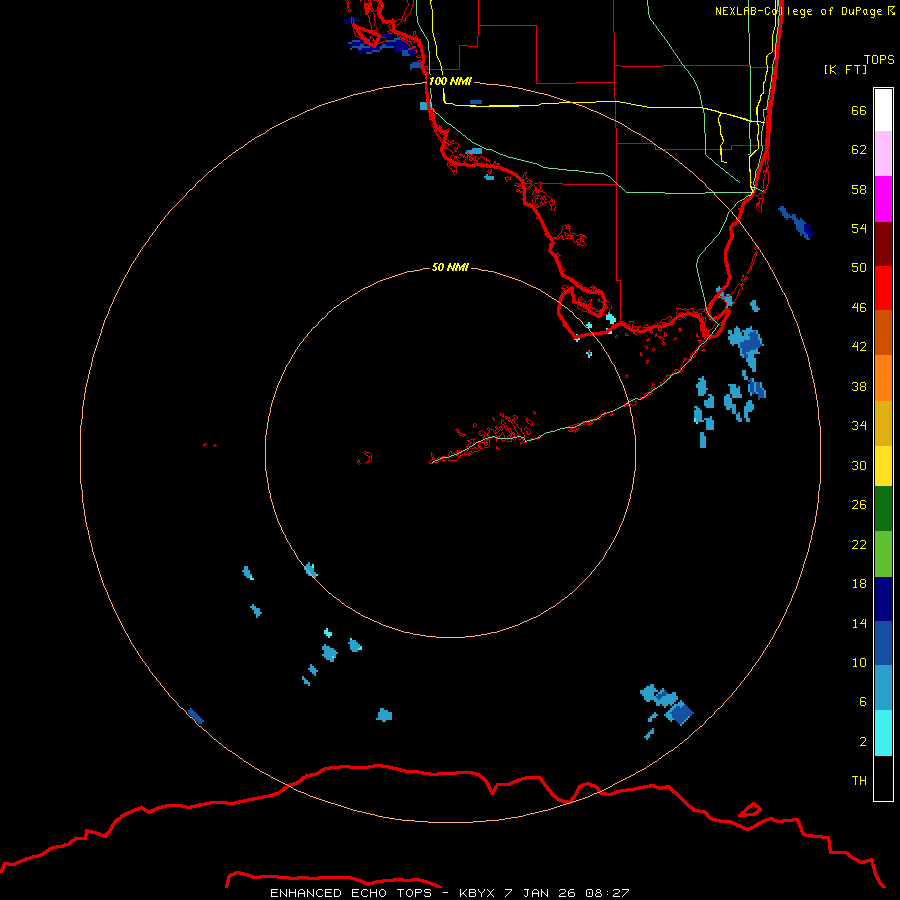Click the dark orange legend band

(x=883, y=332)
